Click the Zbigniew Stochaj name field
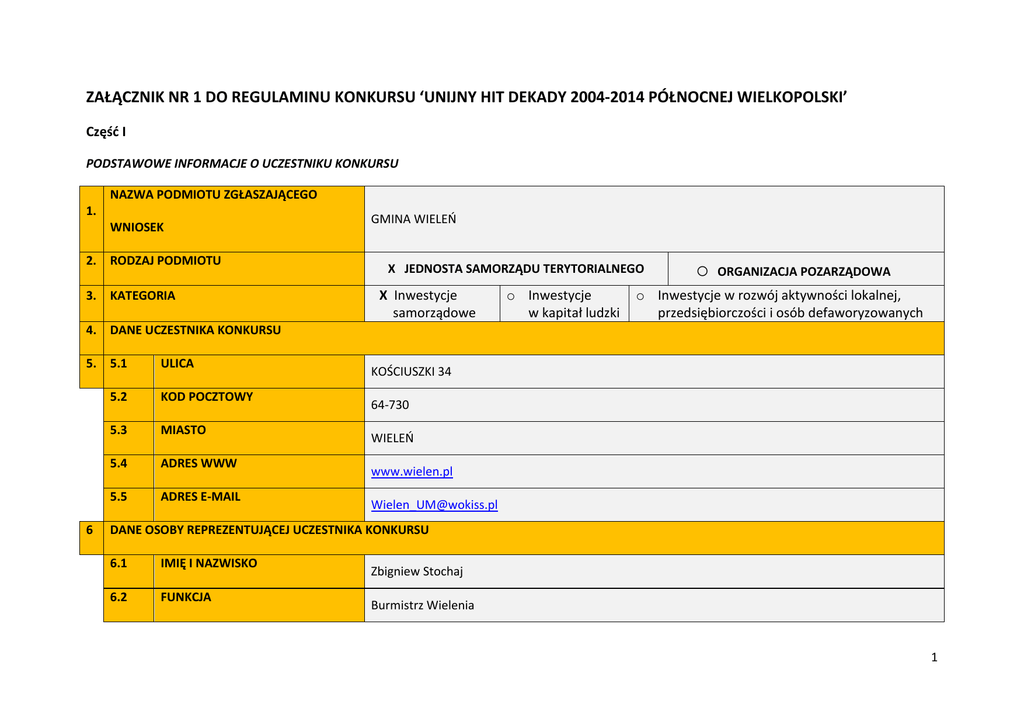 [416, 572]
